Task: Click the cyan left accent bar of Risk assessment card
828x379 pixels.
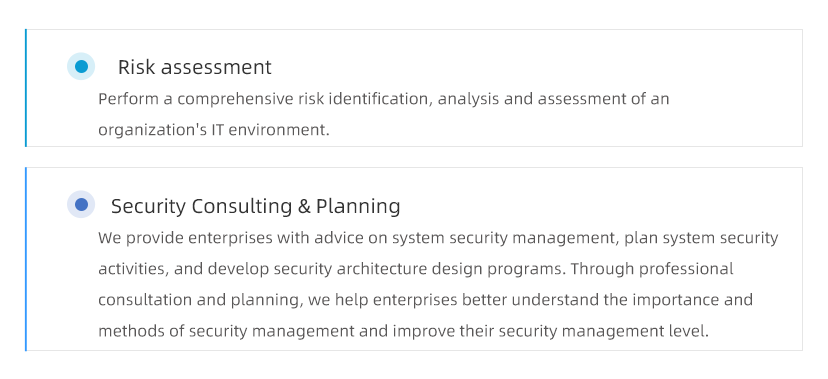Action: 25,88
